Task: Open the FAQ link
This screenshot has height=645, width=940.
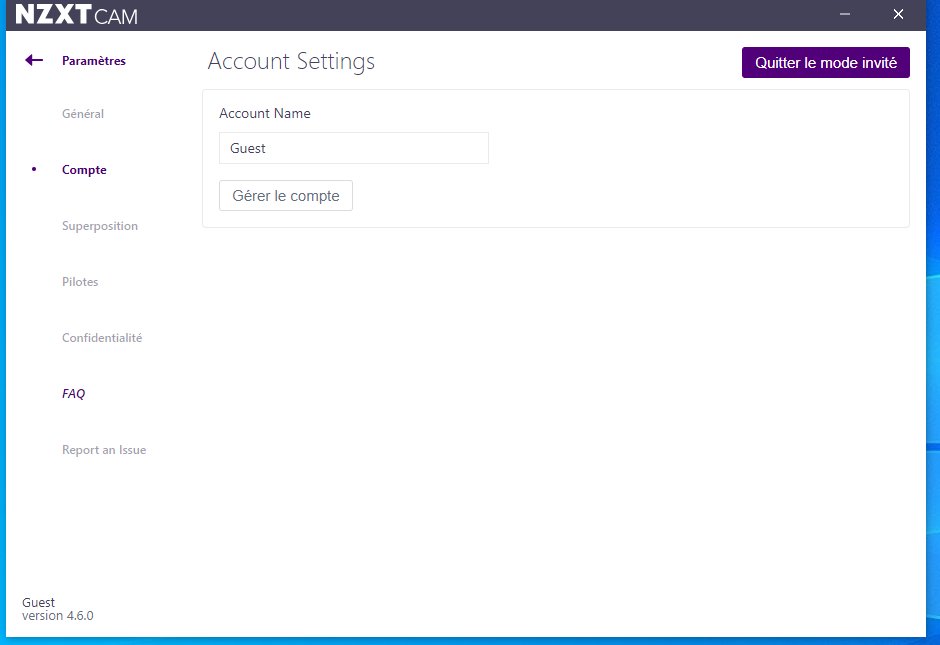Action: click(74, 394)
